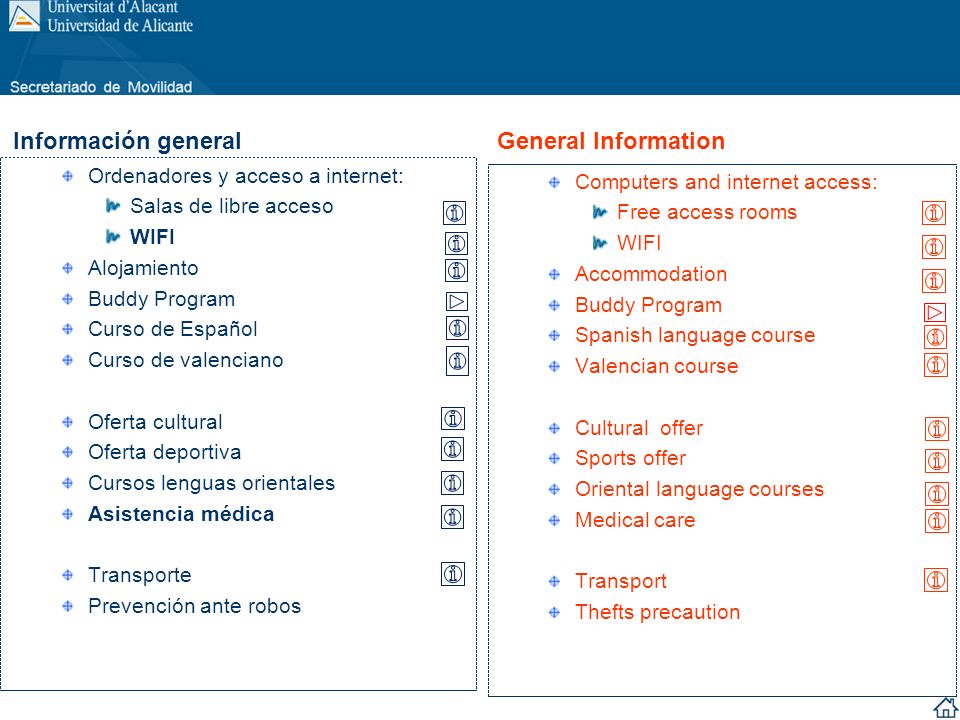Image resolution: width=960 pixels, height=720 pixels.
Task: Open info icon for Salas de libre acceso
Action: click(454, 213)
